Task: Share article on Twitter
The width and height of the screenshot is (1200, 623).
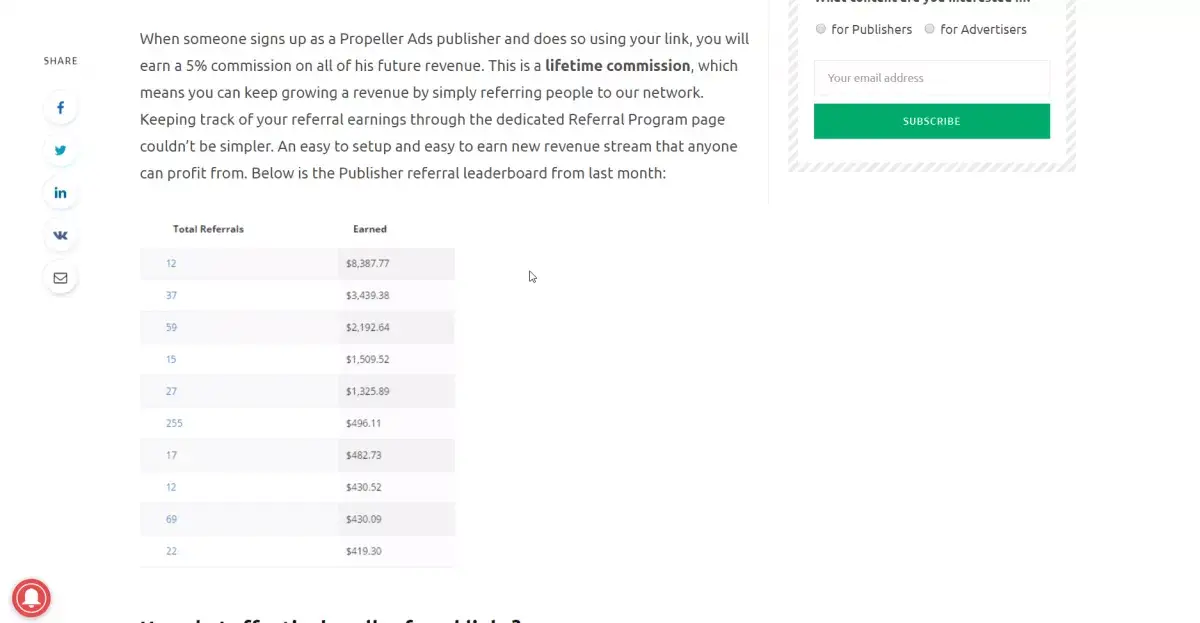Action: pos(60,151)
